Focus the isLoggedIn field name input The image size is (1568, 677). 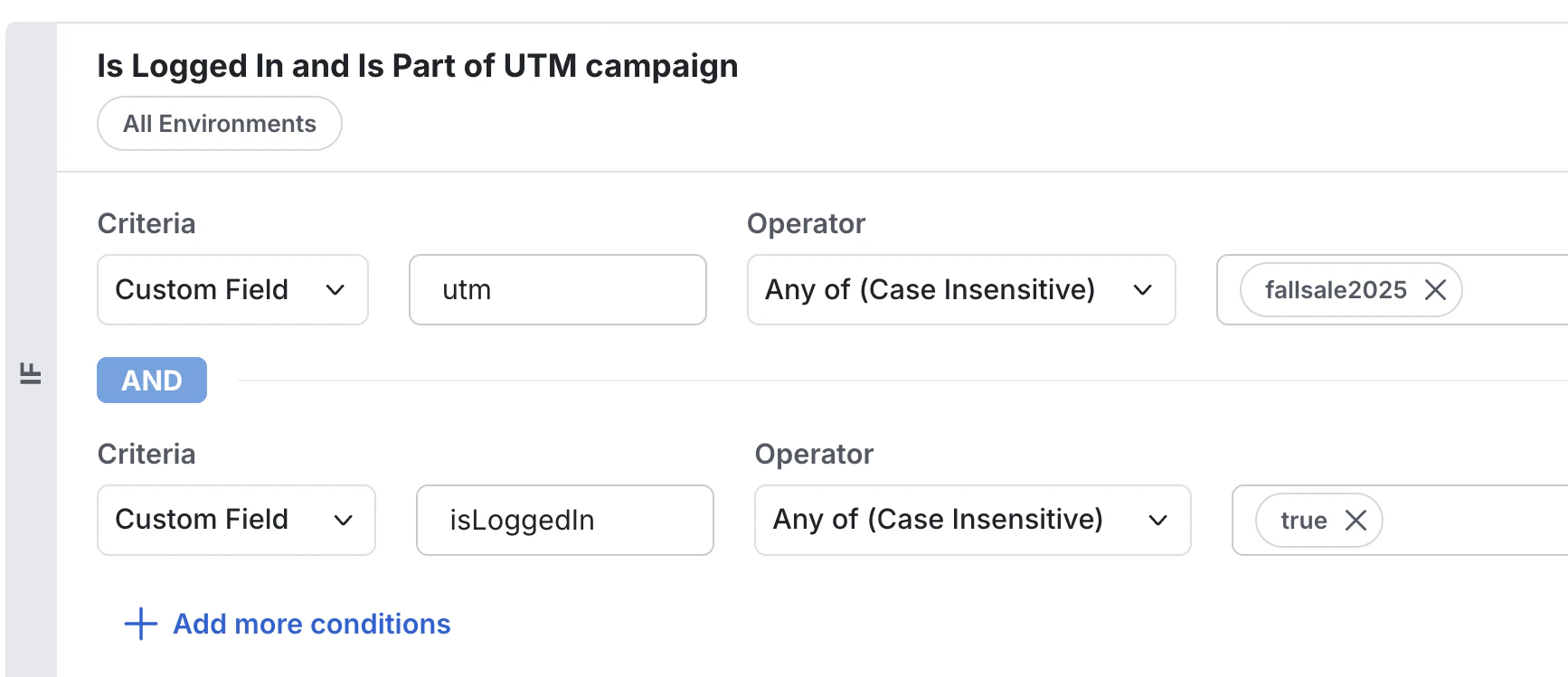(564, 521)
